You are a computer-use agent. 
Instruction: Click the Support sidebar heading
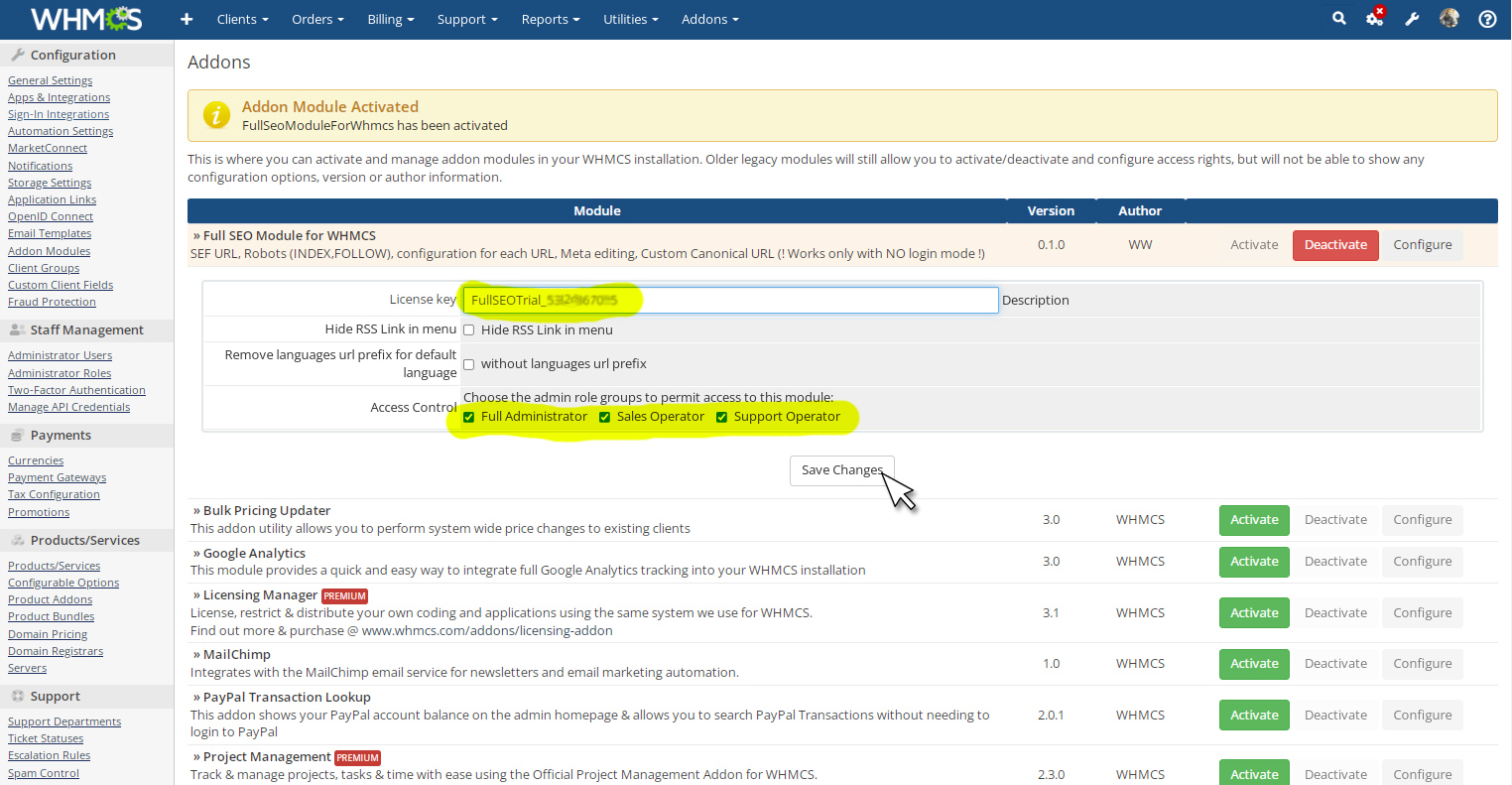[86, 696]
